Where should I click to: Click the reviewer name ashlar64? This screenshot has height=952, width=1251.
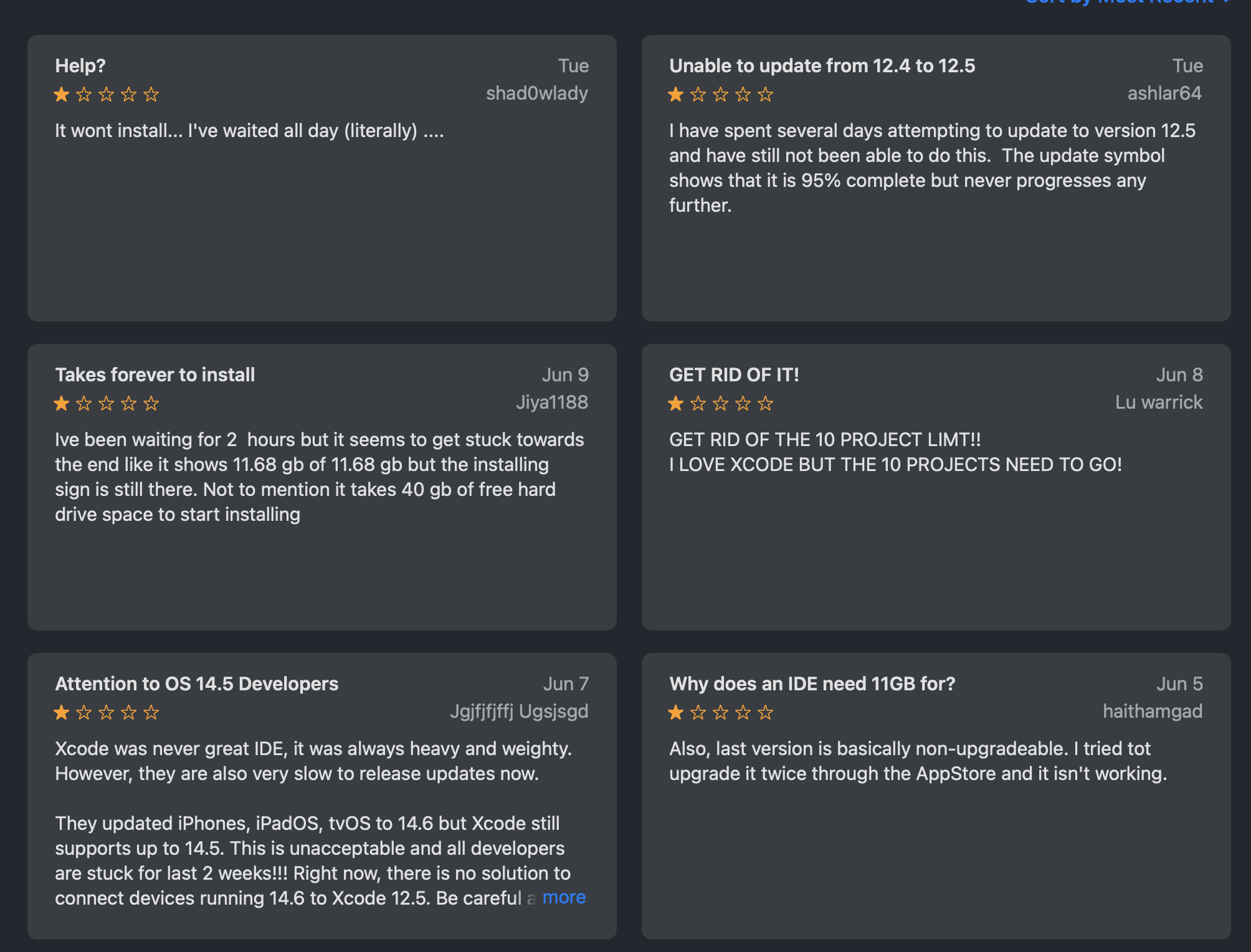click(x=1164, y=93)
